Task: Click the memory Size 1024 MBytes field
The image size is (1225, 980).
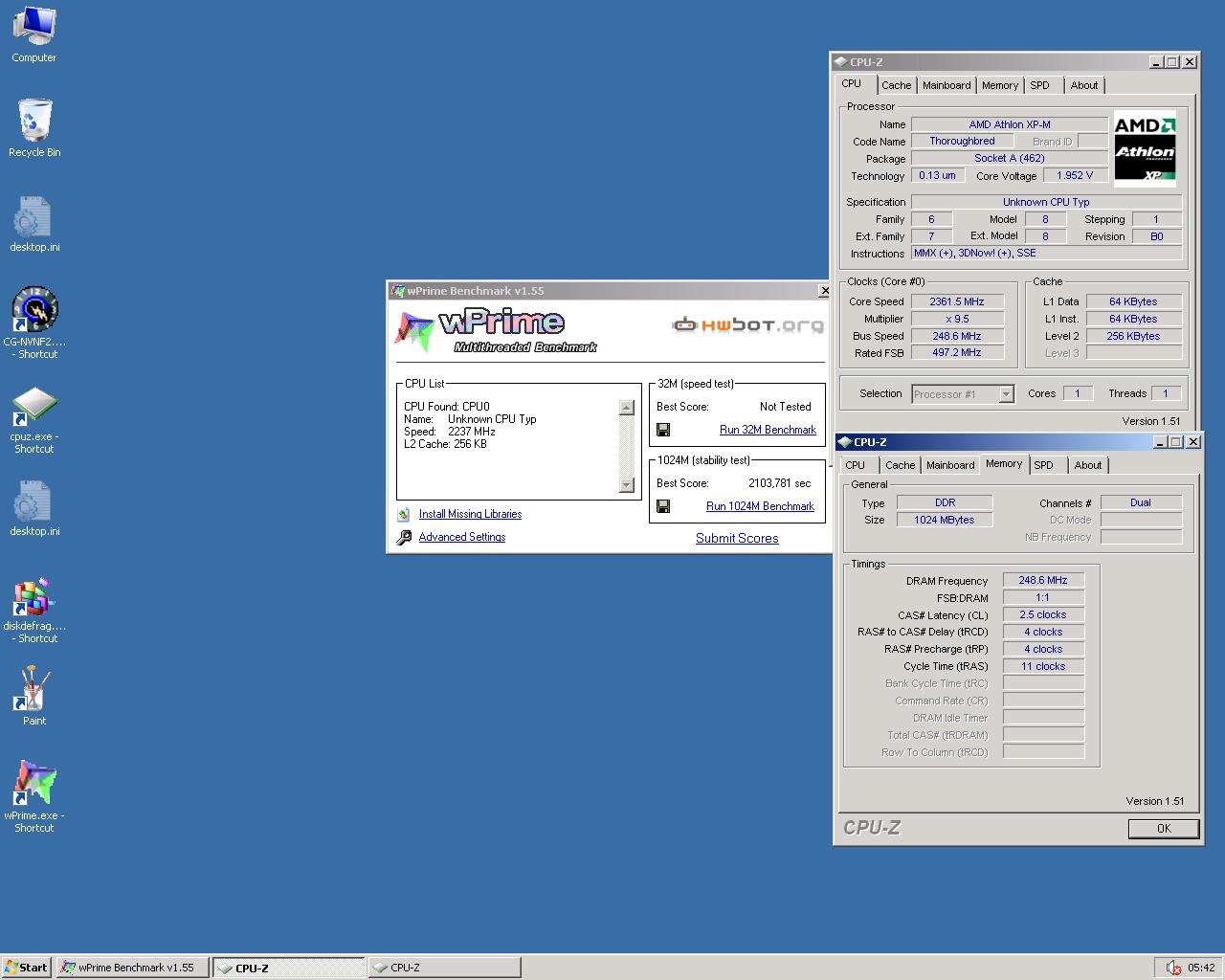Action: tap(945, 520)
